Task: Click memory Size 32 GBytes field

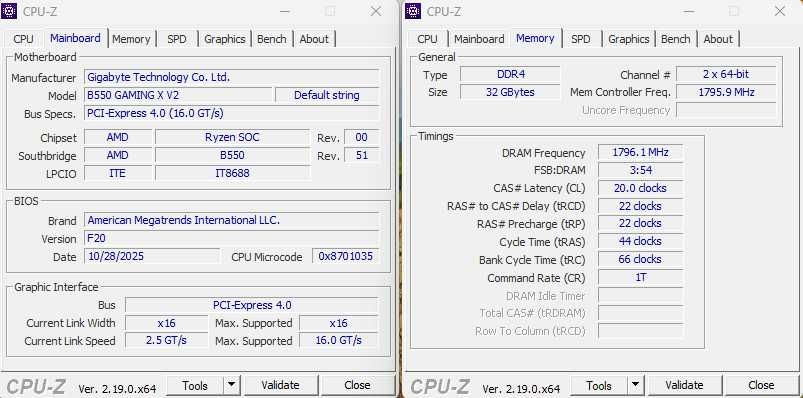Action: click(510, 92)
